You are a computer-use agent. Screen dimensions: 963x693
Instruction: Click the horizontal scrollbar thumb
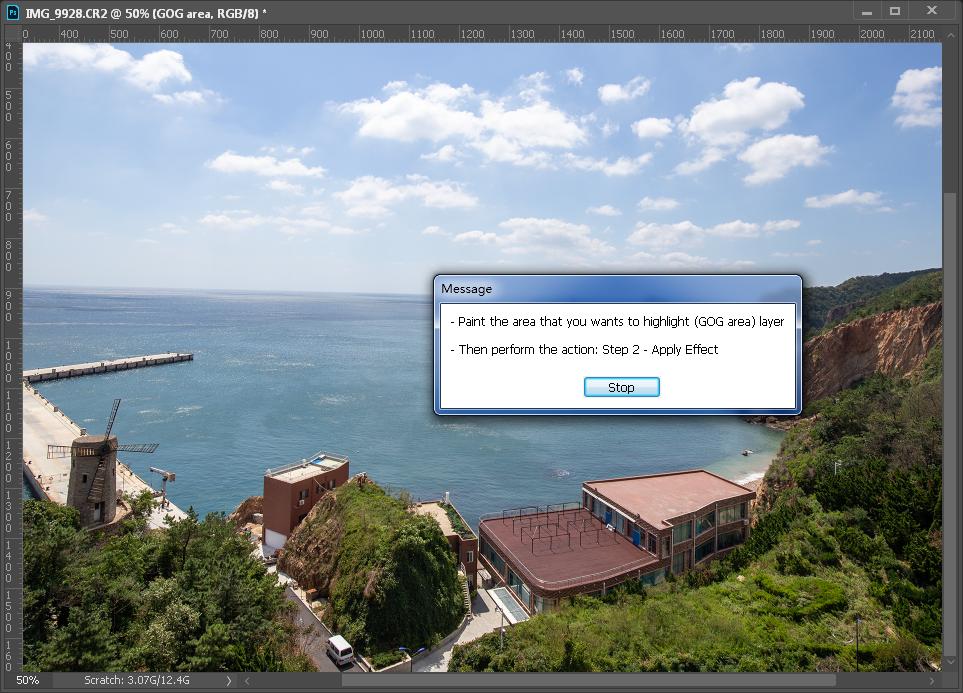[x=588, y=681]
